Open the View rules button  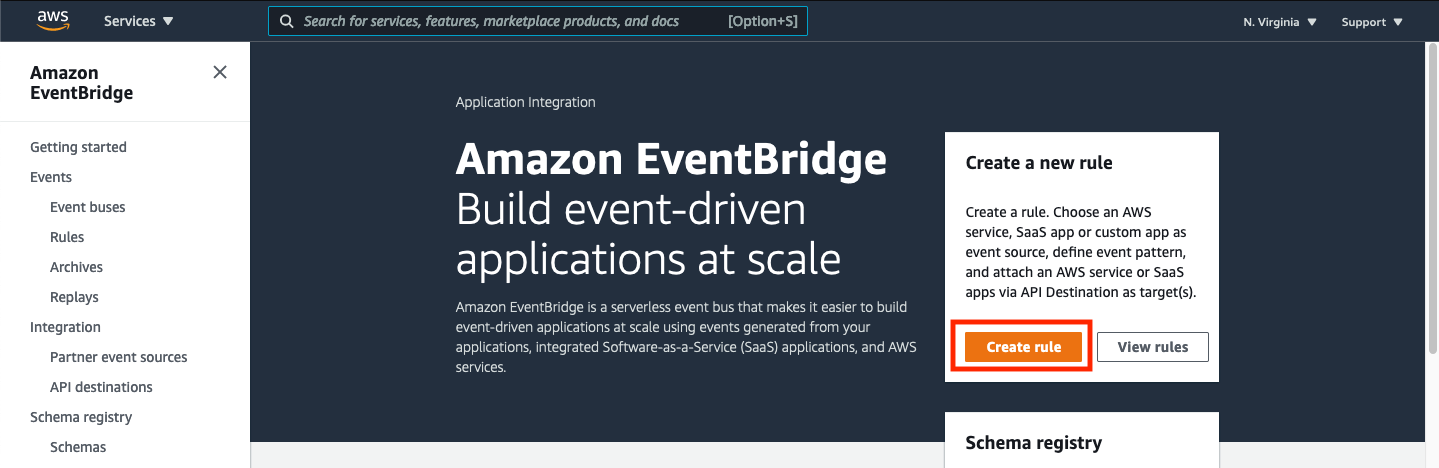pyautogui.click(x=1153, y=347)
